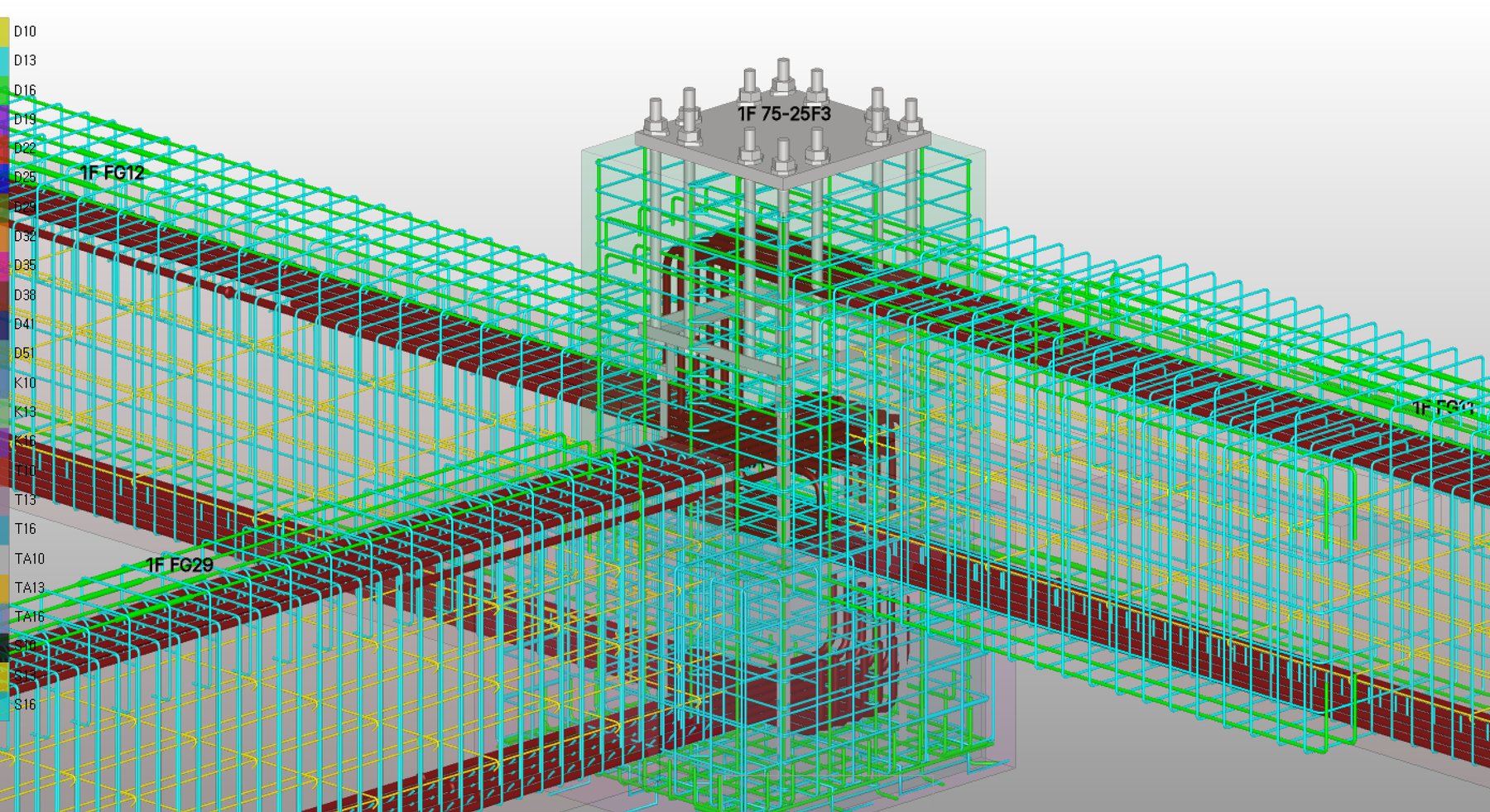Viewport: 1490px width, 812px height.
Task: Select the '1F FG29' beam annotation
Action: (180, 565)
